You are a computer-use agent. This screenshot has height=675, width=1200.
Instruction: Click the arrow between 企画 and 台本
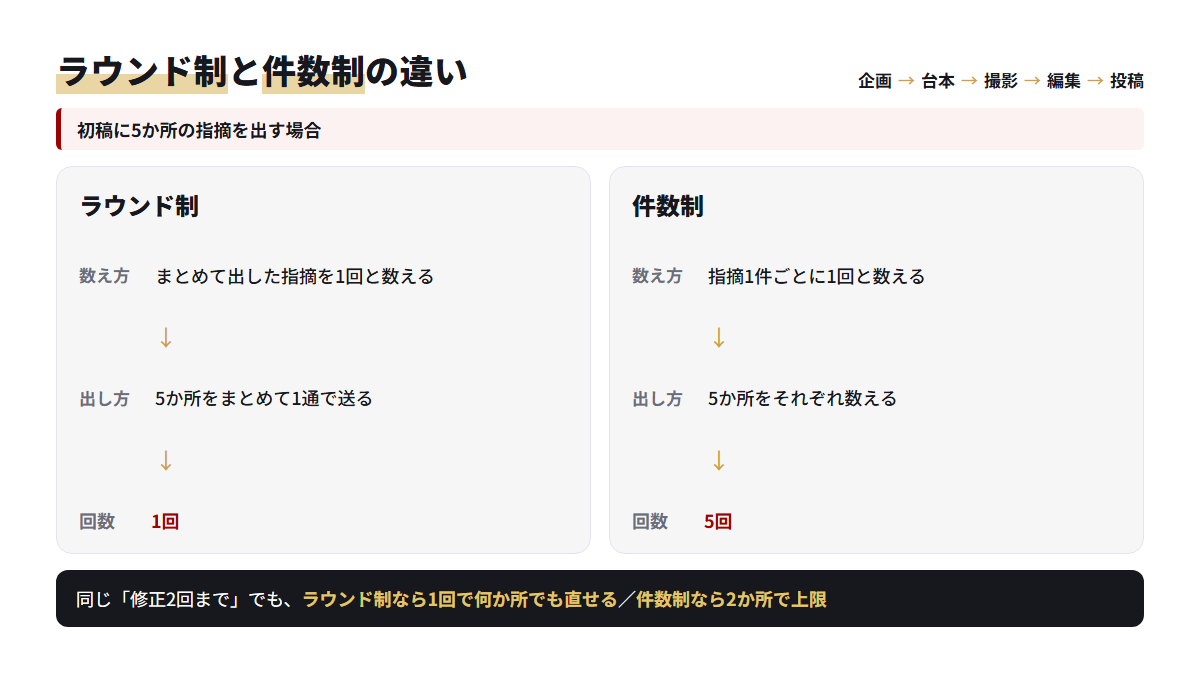click(x=906, y=81)
